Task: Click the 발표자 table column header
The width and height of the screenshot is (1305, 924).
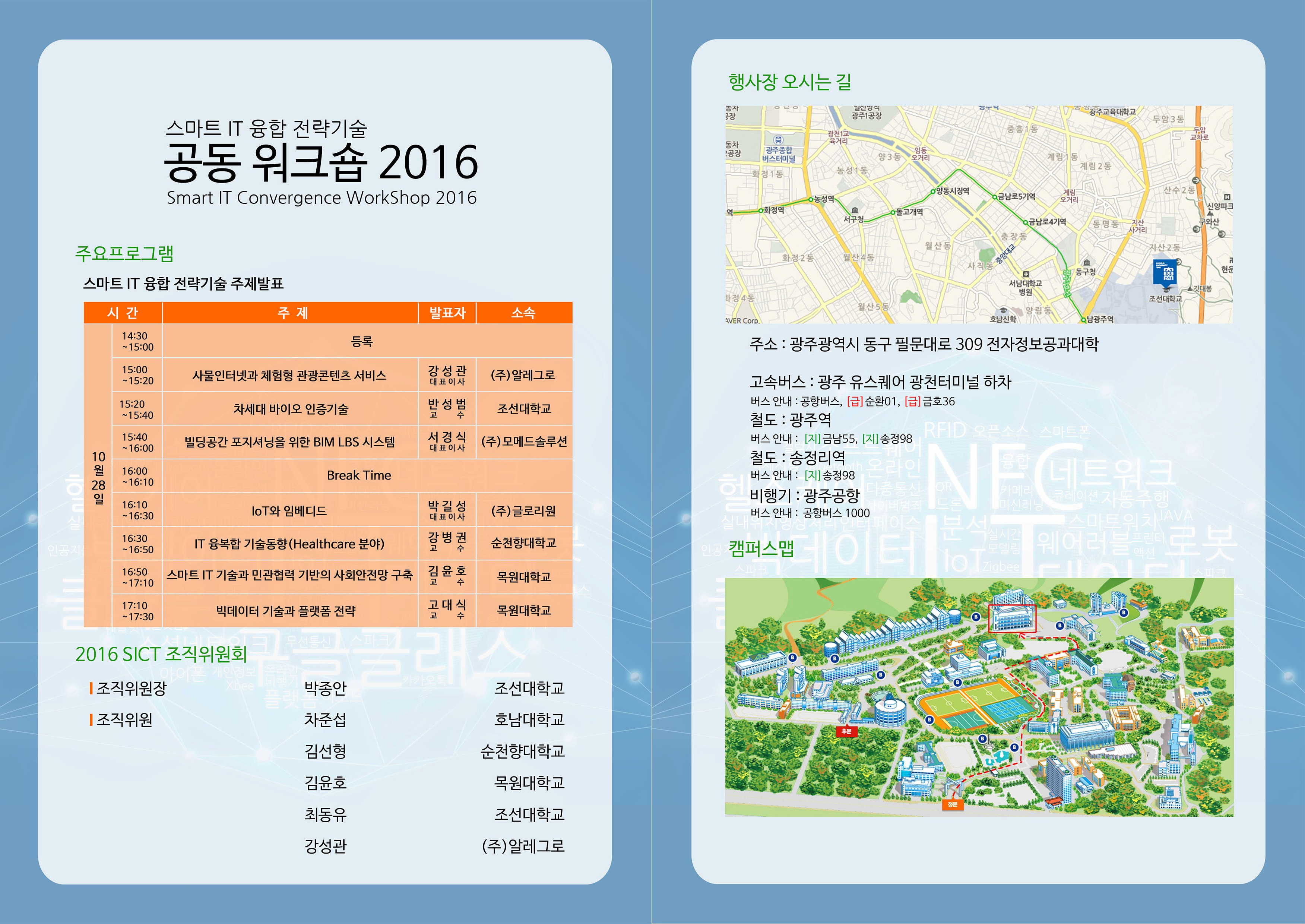Action: (x=447, y=313)
